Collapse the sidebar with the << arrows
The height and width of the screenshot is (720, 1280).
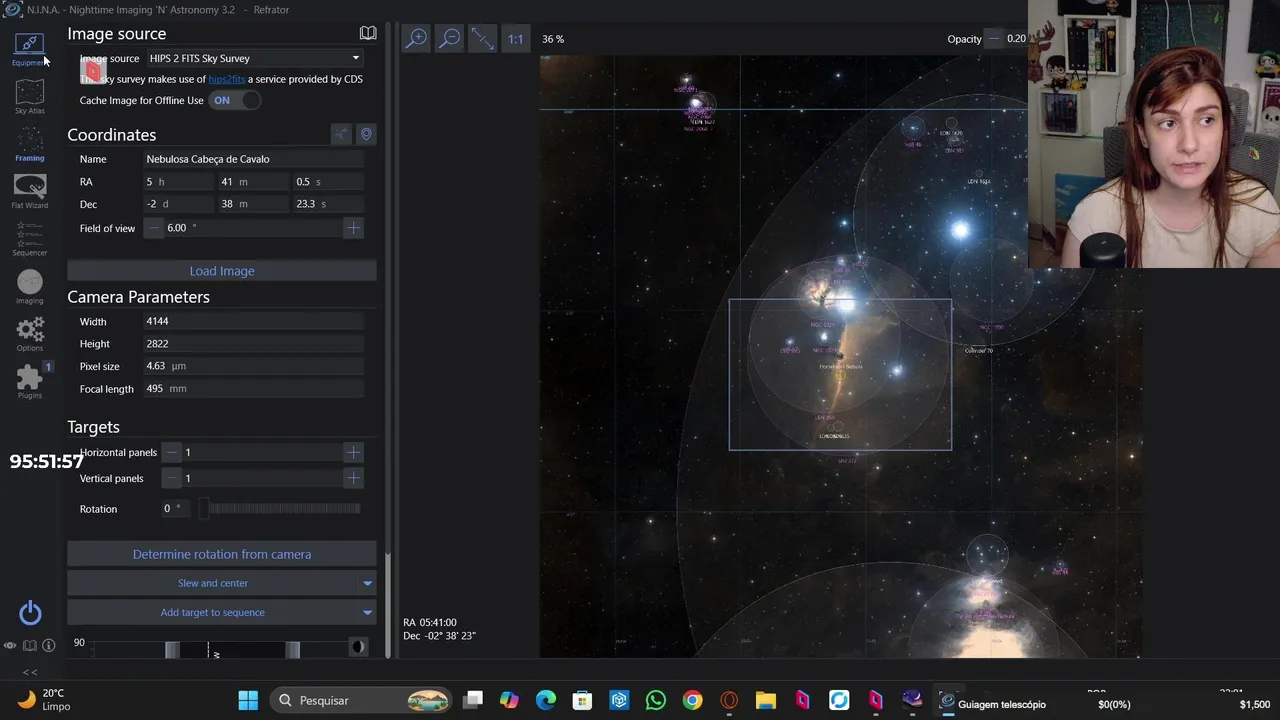30,672
